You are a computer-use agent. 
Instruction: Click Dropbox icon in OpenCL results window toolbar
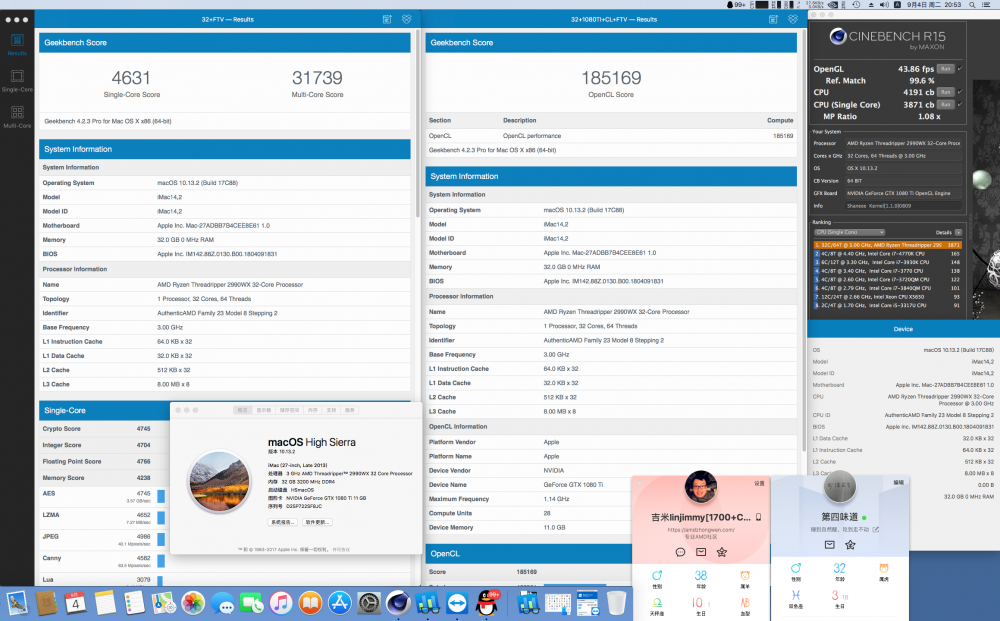tap(793, 19)
